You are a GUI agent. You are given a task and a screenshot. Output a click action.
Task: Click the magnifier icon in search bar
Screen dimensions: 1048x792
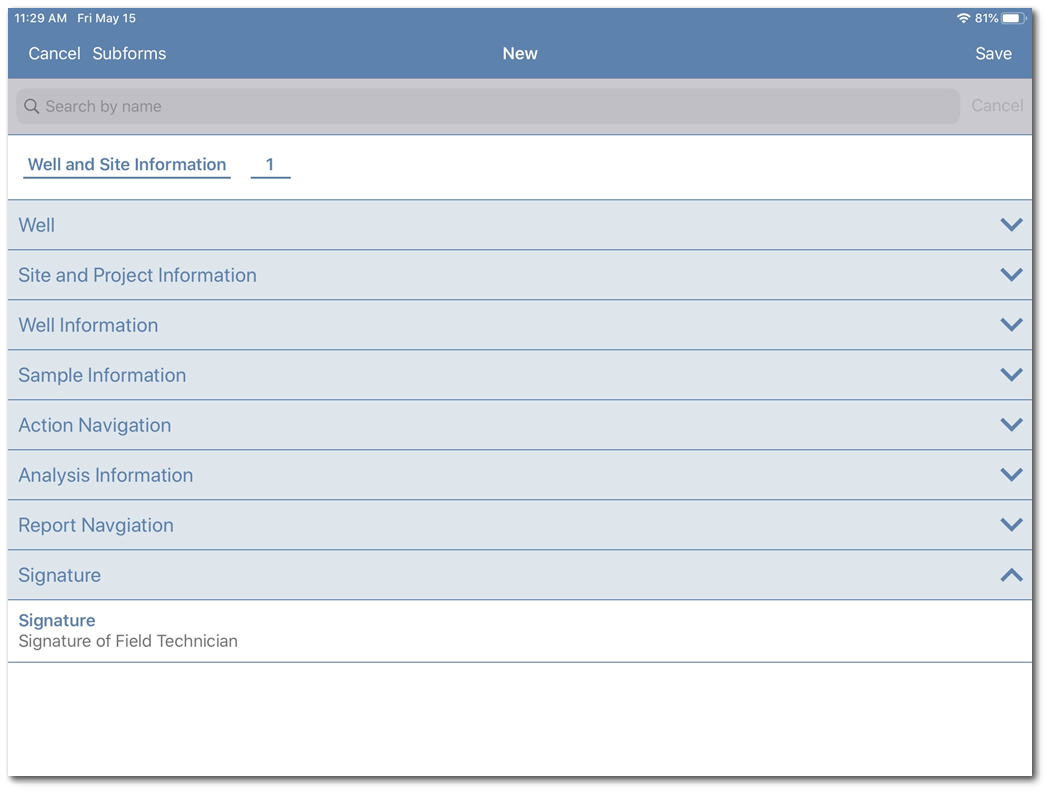(32, 107)
